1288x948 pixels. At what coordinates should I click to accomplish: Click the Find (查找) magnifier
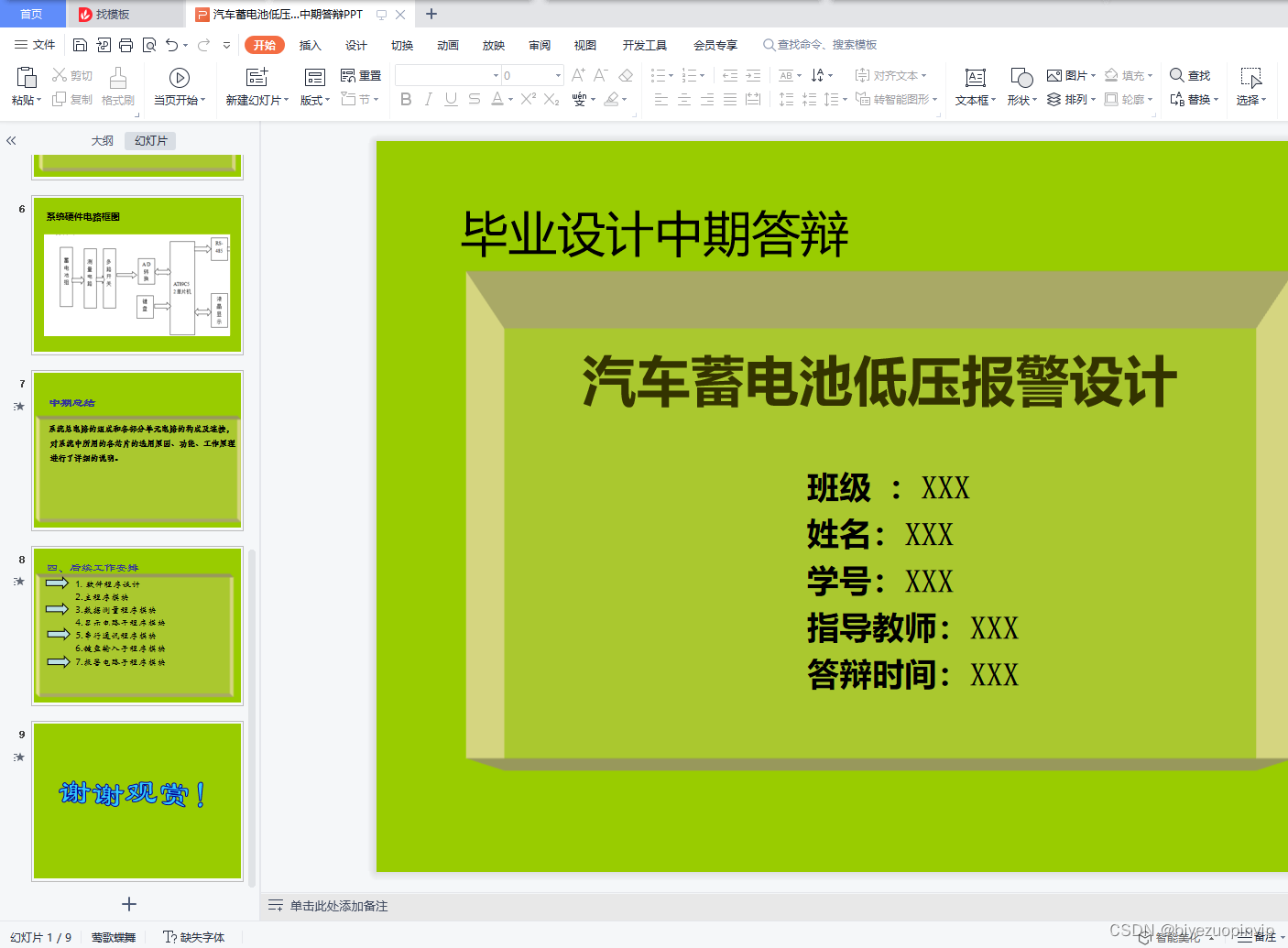pos(1190,76)
